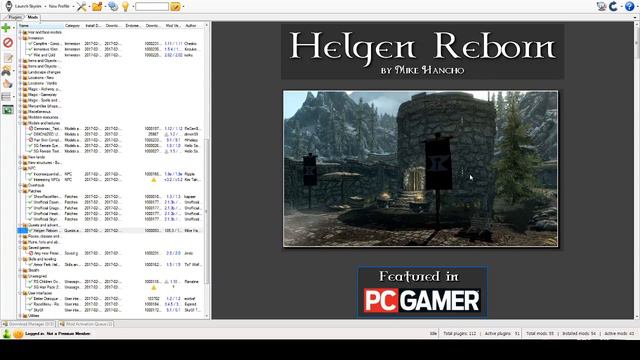This screenshot has height=360, width=640.
Task: Click the green user login icon
Action: point(7,333)
